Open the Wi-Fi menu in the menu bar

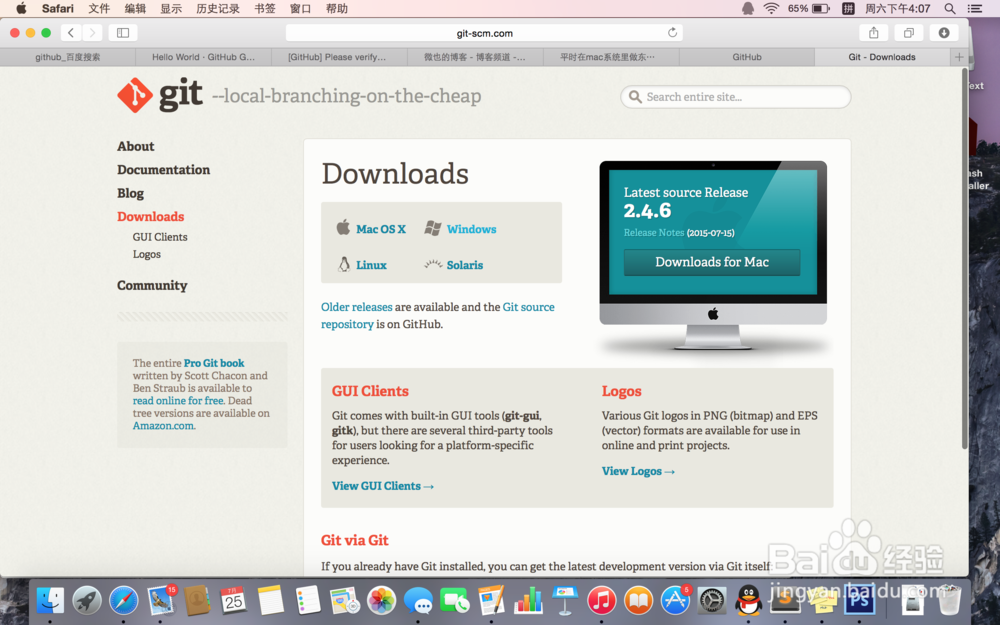click(772, 8)
